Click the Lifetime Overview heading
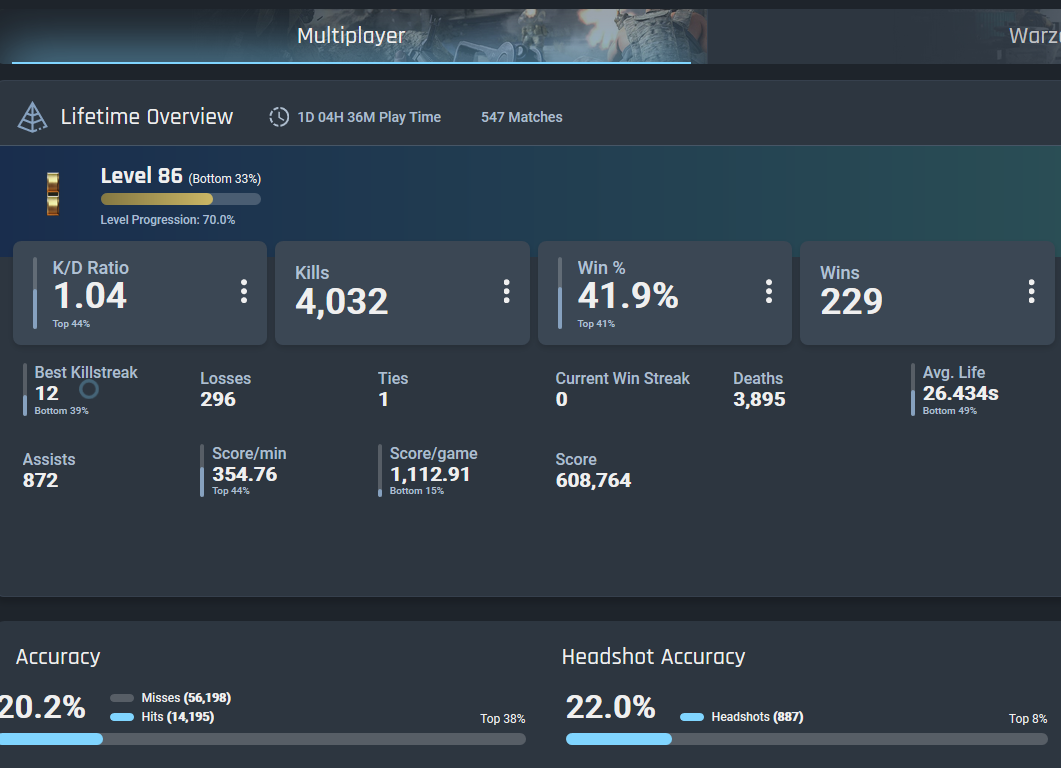This screenshot has width=1061, height=768. [147, 116]
